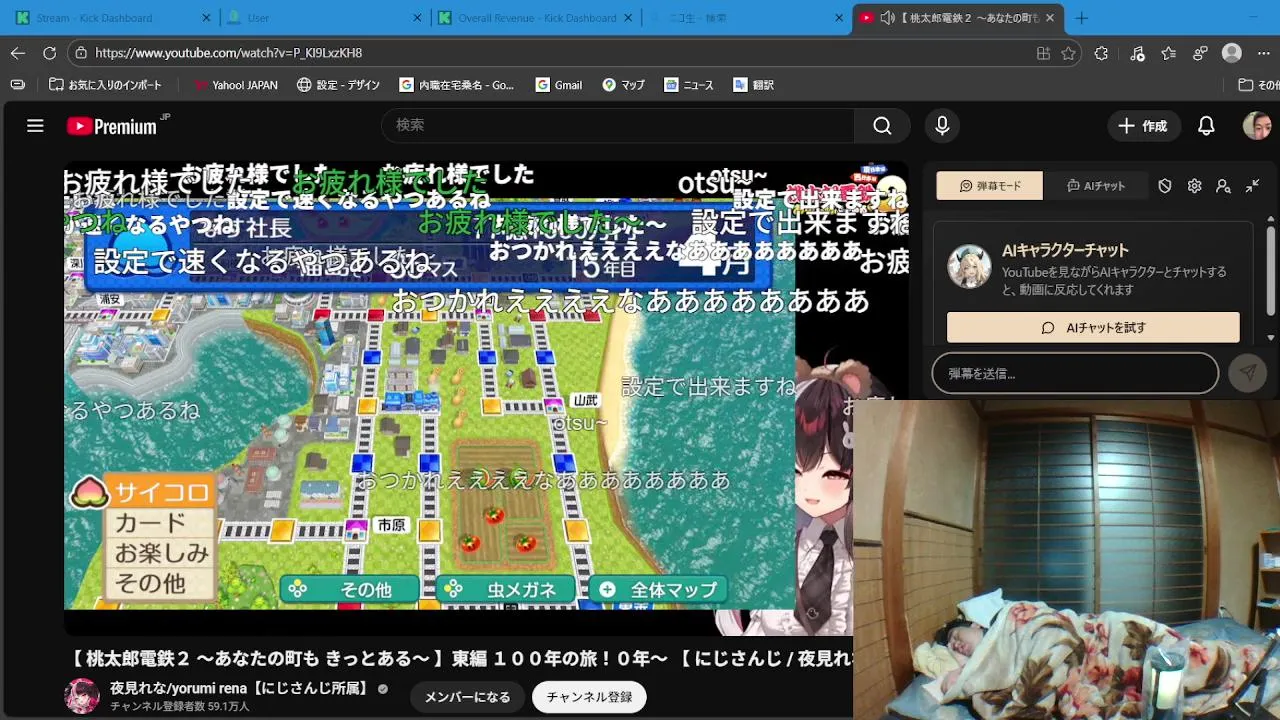Open browser settings three-dots menu
Image resolution: width=1280 pixels, height=720 pixels.
[x=1262, y=53]
